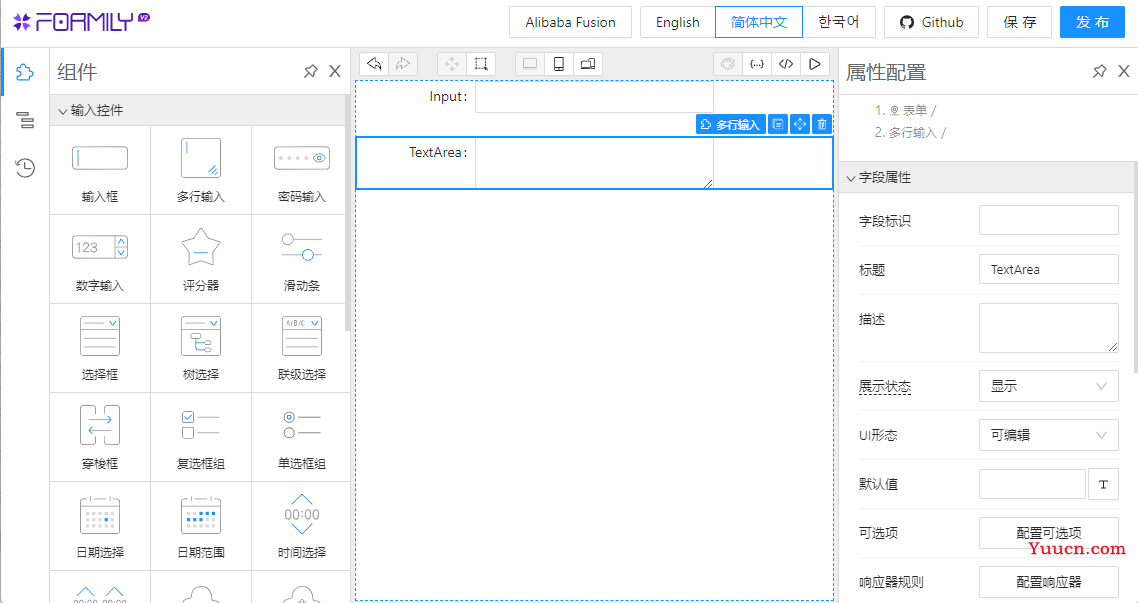Open the design palette view
1138x603 pixels.
(728, 64)
